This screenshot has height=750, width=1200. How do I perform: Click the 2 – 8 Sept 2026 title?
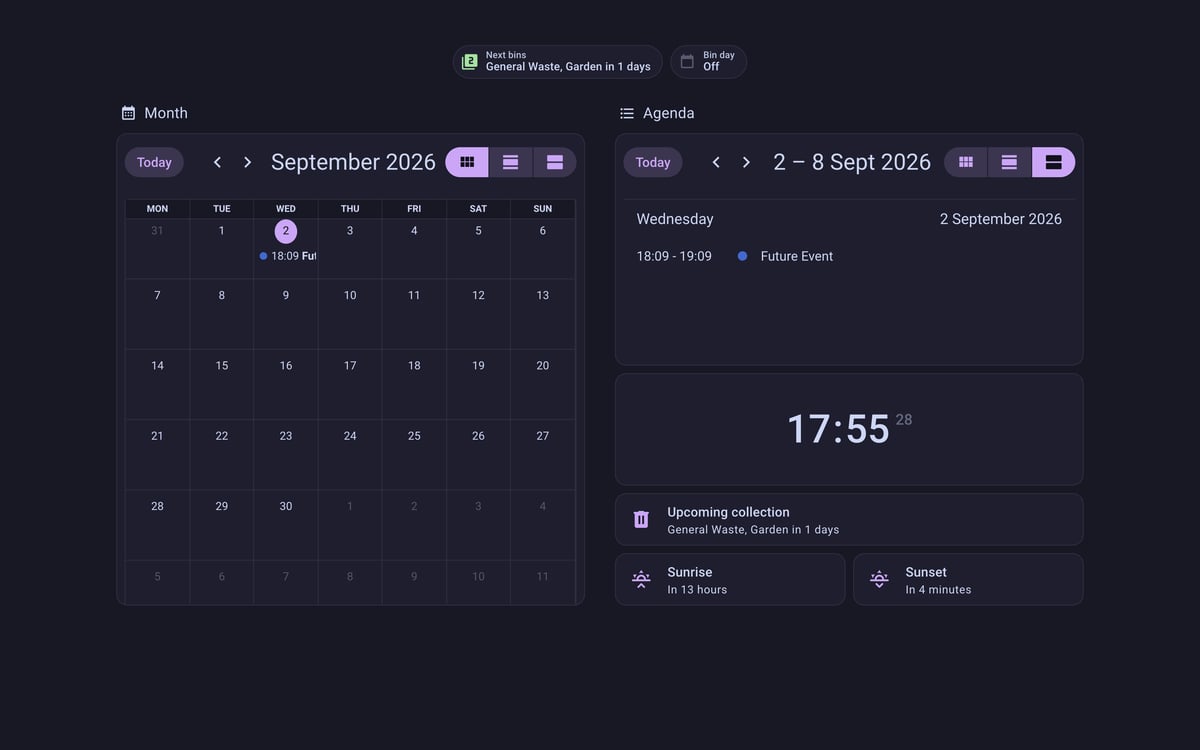pyautogui.click(x=852, y=162)
